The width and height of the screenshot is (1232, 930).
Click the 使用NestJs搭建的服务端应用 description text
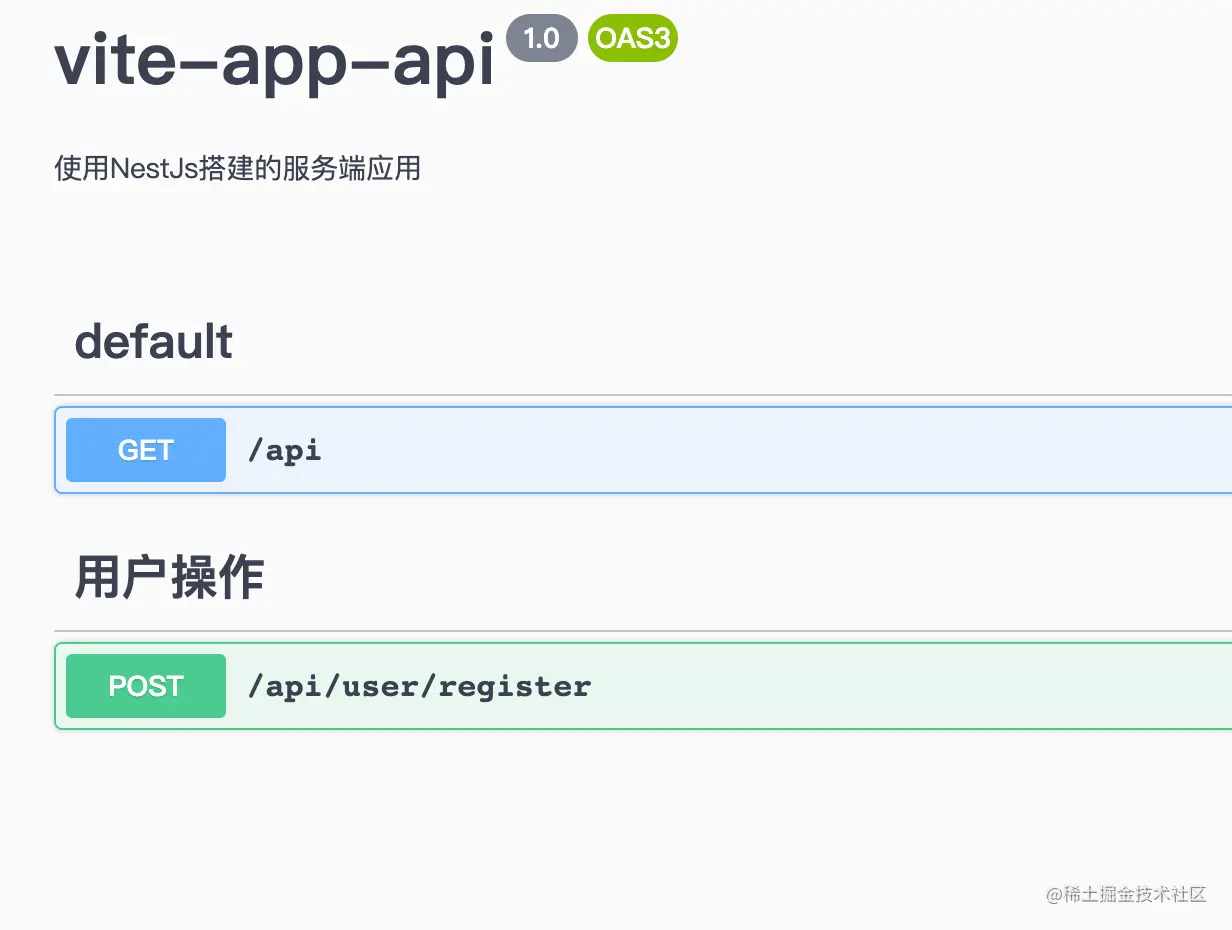click(238, 168)
